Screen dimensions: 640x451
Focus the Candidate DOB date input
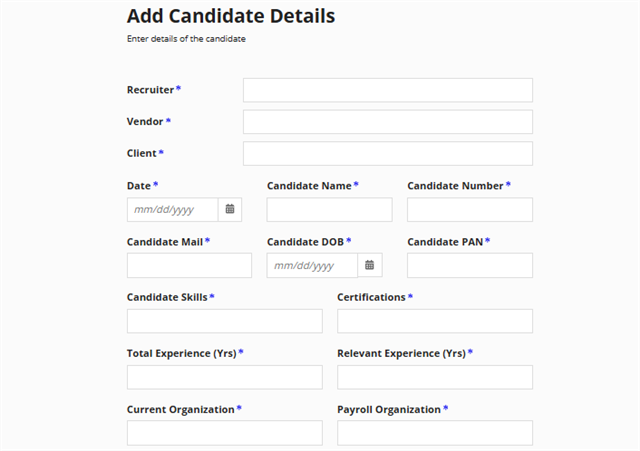pyautogui.click(x=312, y=265)
